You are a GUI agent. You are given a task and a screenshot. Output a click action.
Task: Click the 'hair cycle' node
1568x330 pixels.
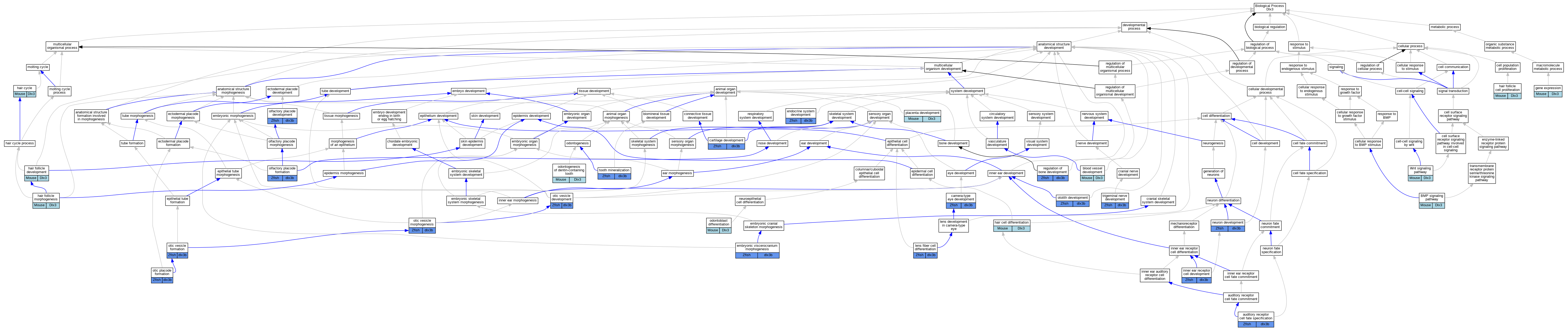[25, 91]
